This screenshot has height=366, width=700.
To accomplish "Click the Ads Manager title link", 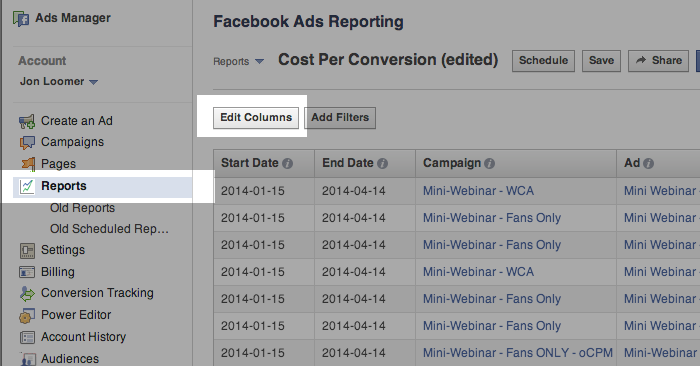I will [x=73, y=18].
